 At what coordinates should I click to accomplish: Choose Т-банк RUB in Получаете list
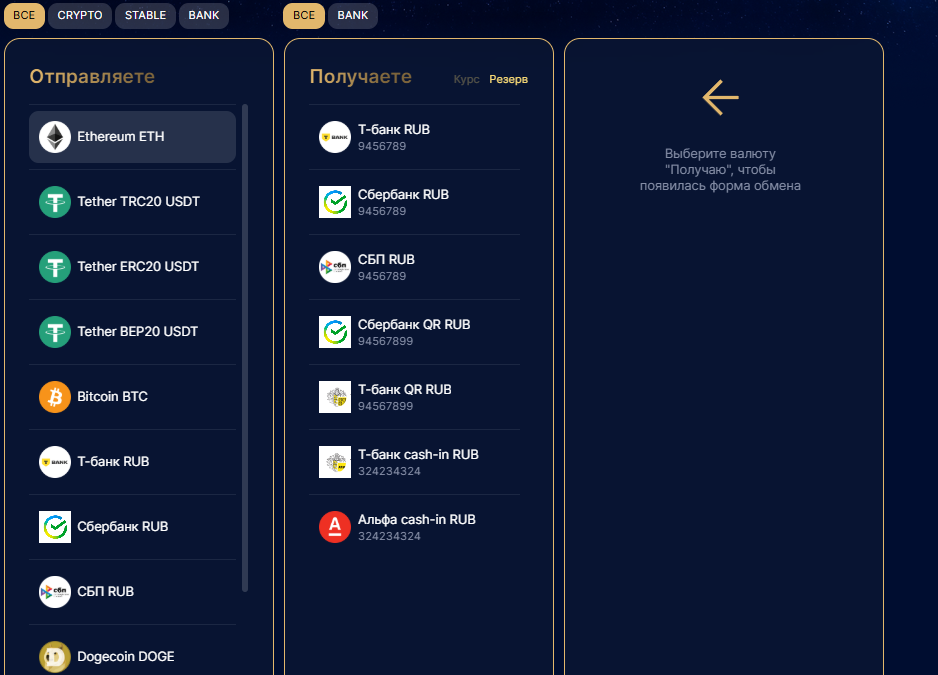(x=415, y=137)
